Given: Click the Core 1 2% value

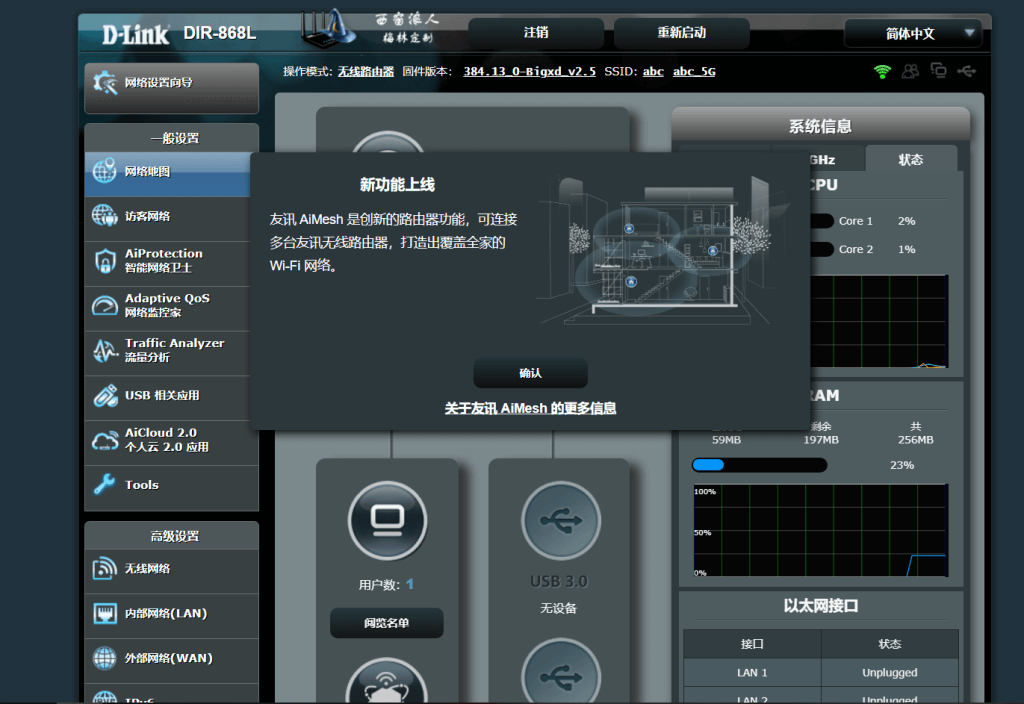Looking at the screenshot, I should click(906, 221).
